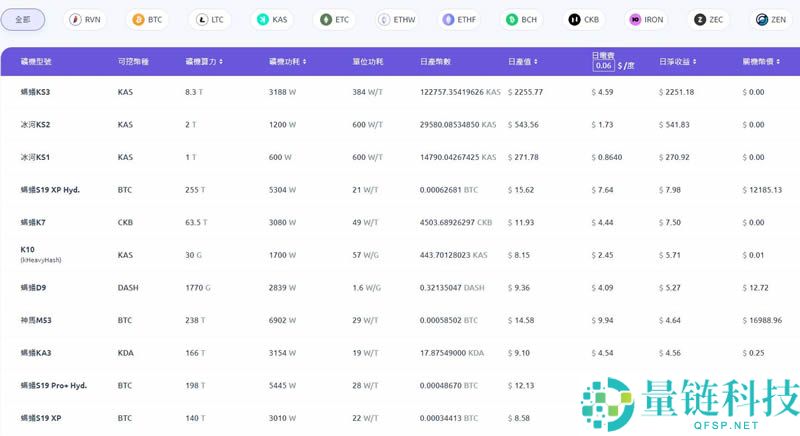Viewport: 800px width, 436px height.
Task: Filter miners by CKB coin
Action: [584, 20]
